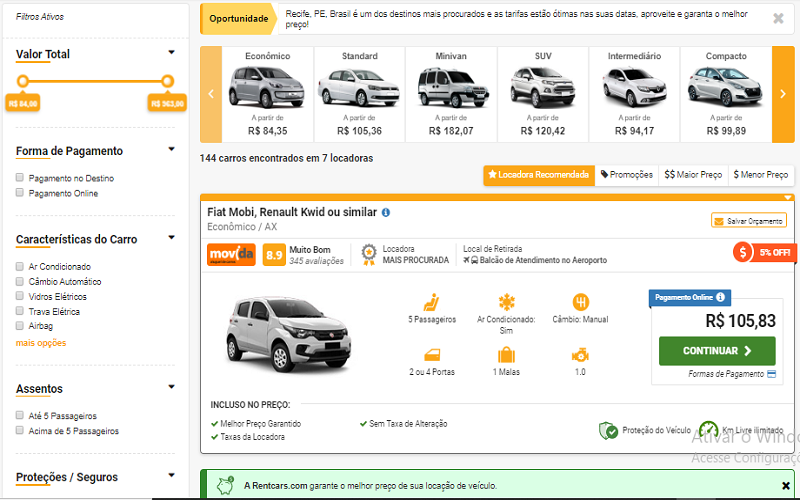Image resolution: width=800 pixels, height=500 pixels.
Task: Open the Formas de Pagamento link
Action: pos(726,374)
